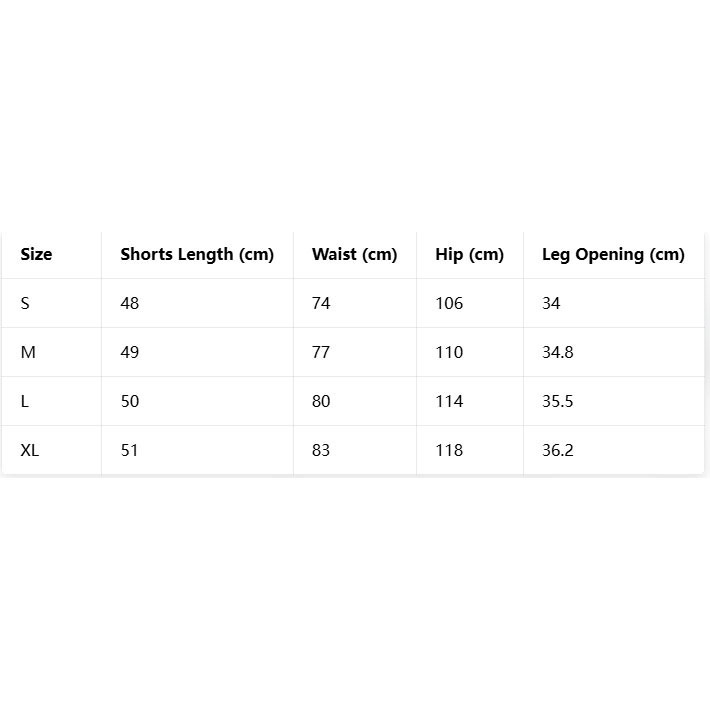Click the Size column header
Viewport: 710px width, 710px height.
[36, 254]
